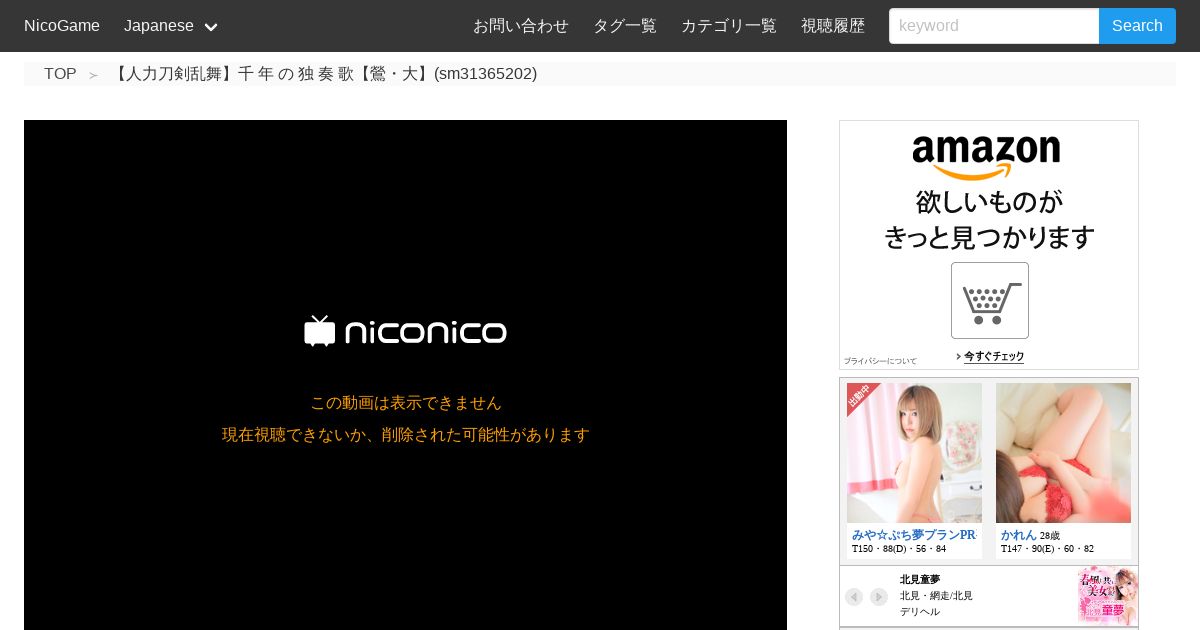Image resolution: width=1200 pixels, height=630 pixels.
Task: Click the Amazon shopping cart icon
Action: point(990,300)
